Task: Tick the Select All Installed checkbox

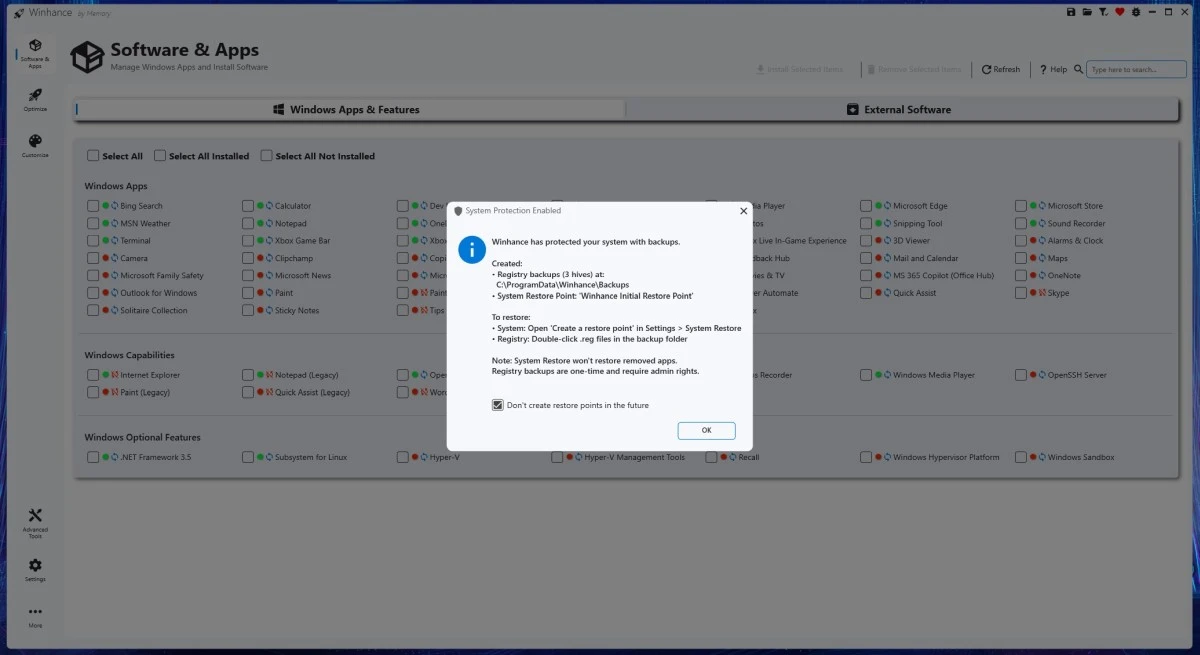Action: pyautogui.click(x=158, y=156)
